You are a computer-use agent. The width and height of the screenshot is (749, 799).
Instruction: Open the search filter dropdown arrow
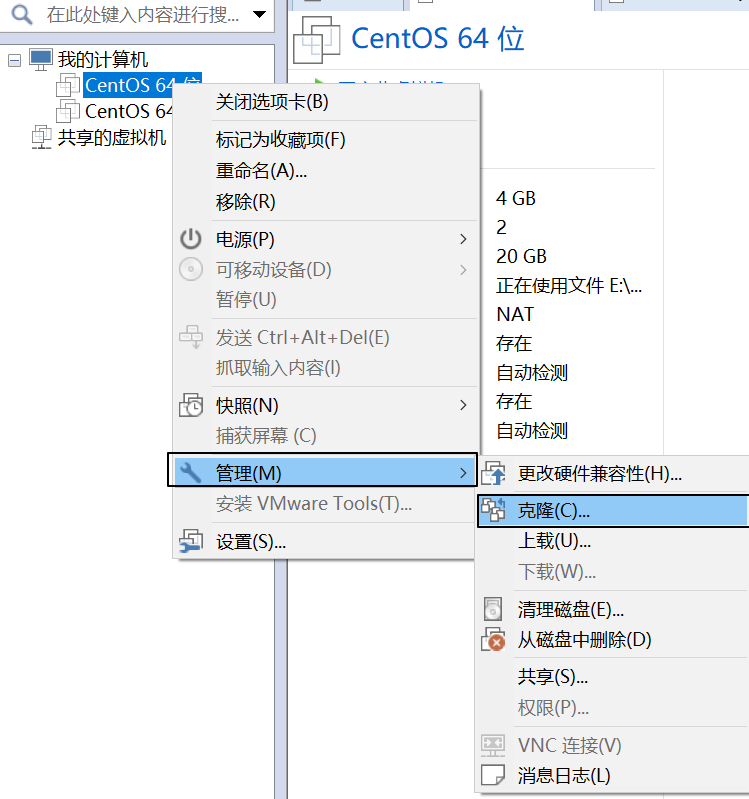(x=259, y=14)
